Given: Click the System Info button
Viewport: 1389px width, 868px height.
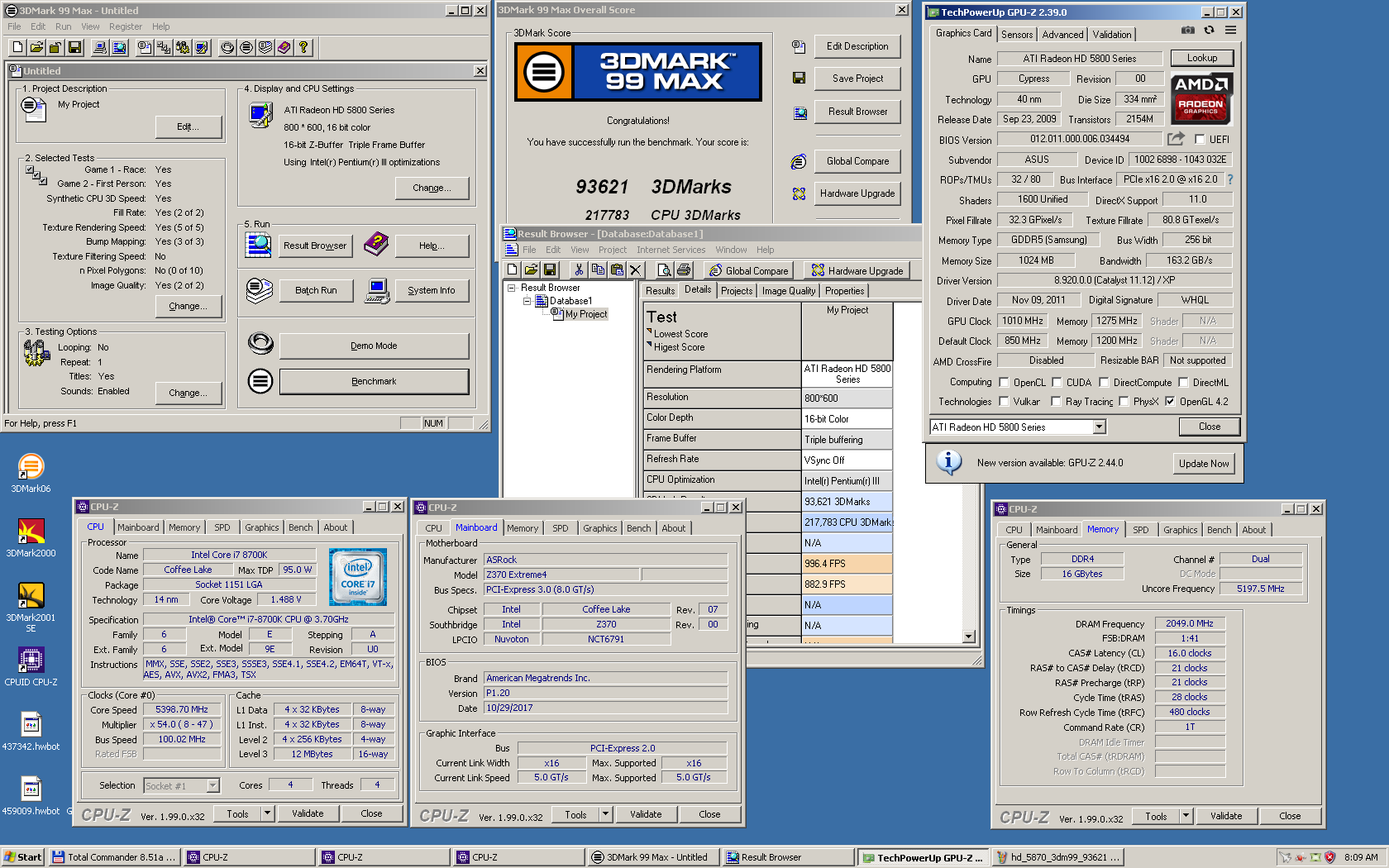Looking at the screenshot, I should click(x=432, y=290).
